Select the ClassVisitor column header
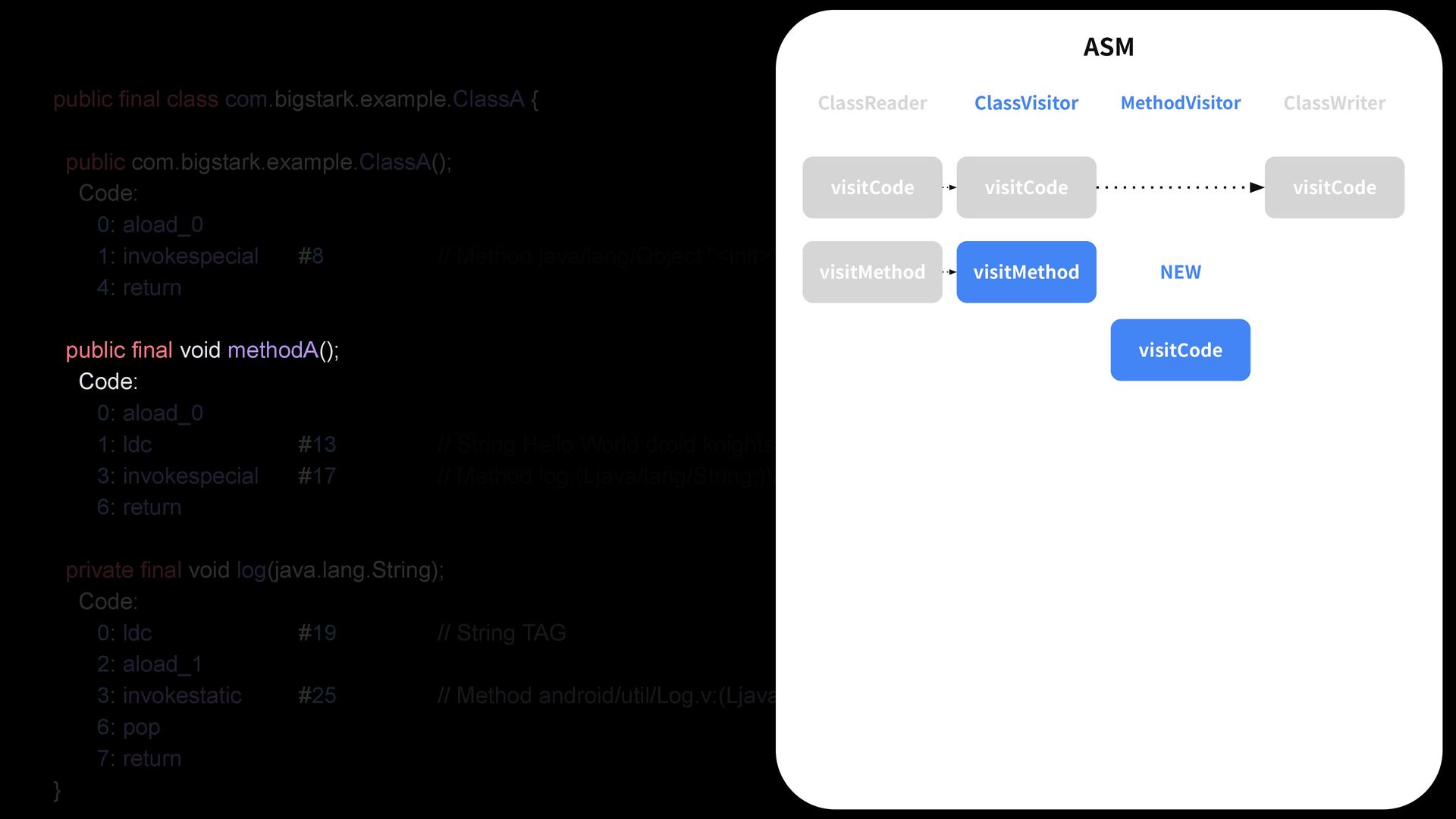This screenshot has height=819, width=1456. coord(1026,103)
